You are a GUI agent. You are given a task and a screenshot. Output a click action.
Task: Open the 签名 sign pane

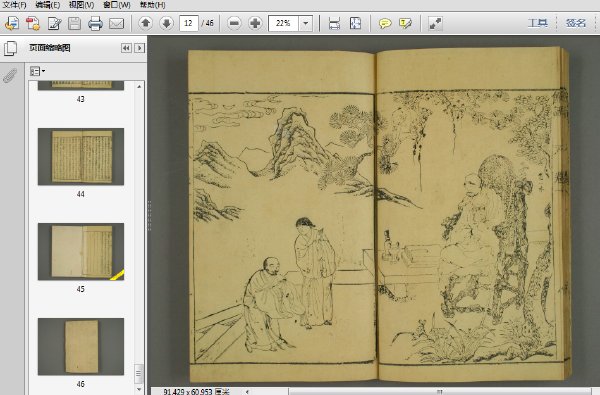coord(576,23)
